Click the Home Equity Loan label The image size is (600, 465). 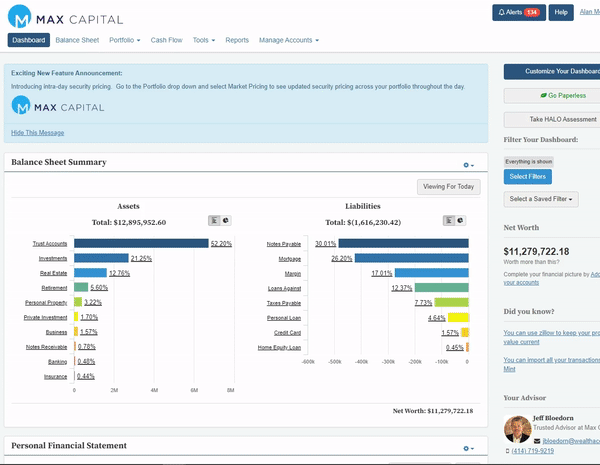tap(279, 348)
